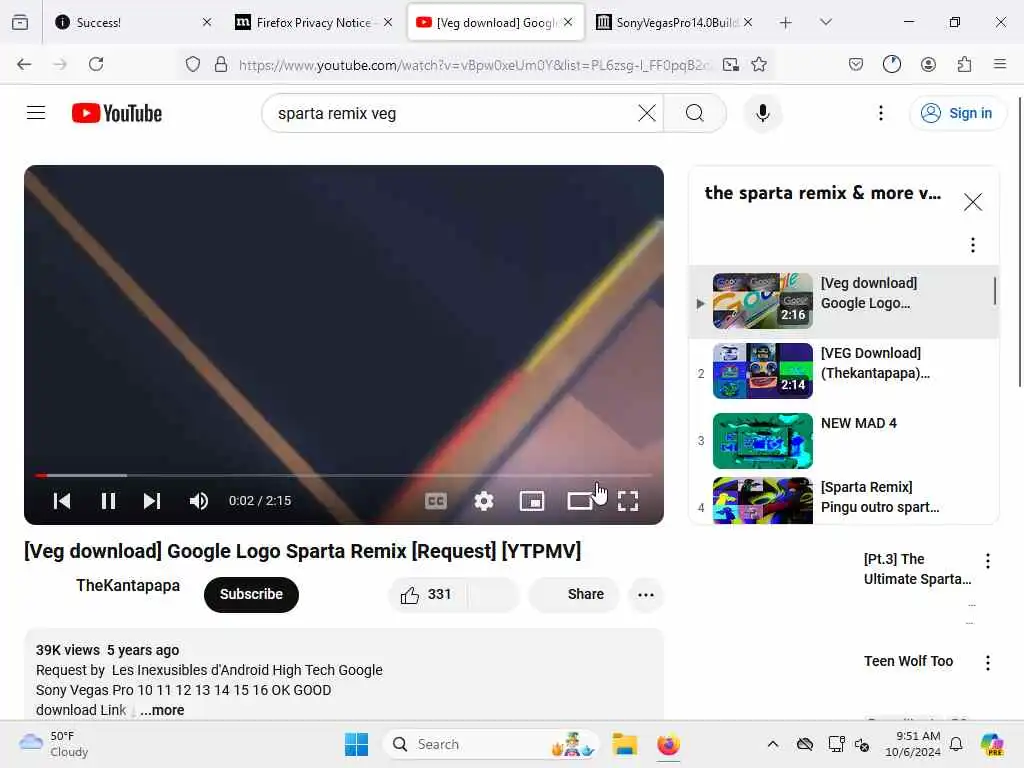Image resolution: width=1024 pixels, height=768 pixels.
Task: Open notifications bell in taskbar
Action: (x=956, y=744)
